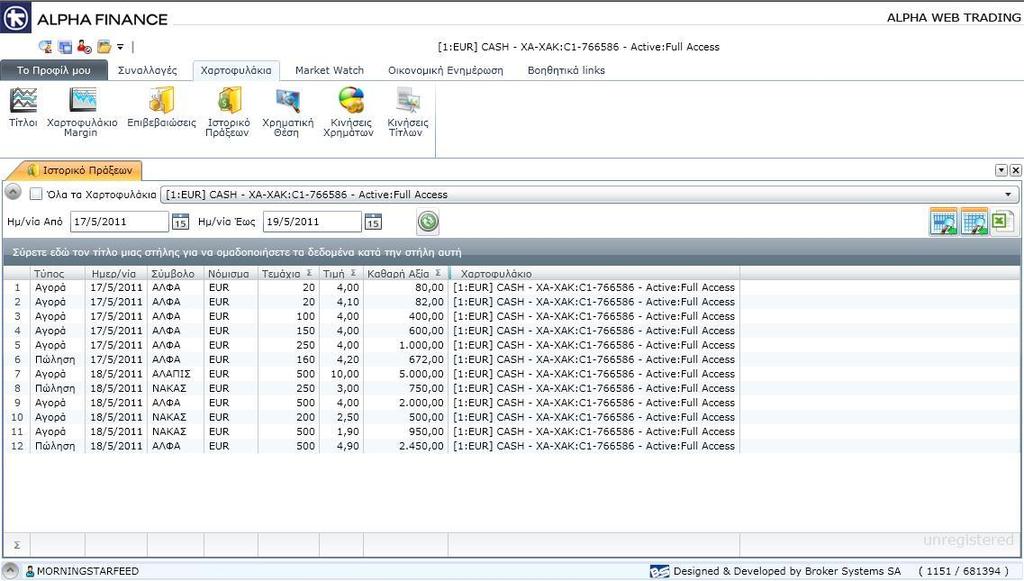Click the Alpha Finance logo

pyautogui.click(x=16, y=18)
